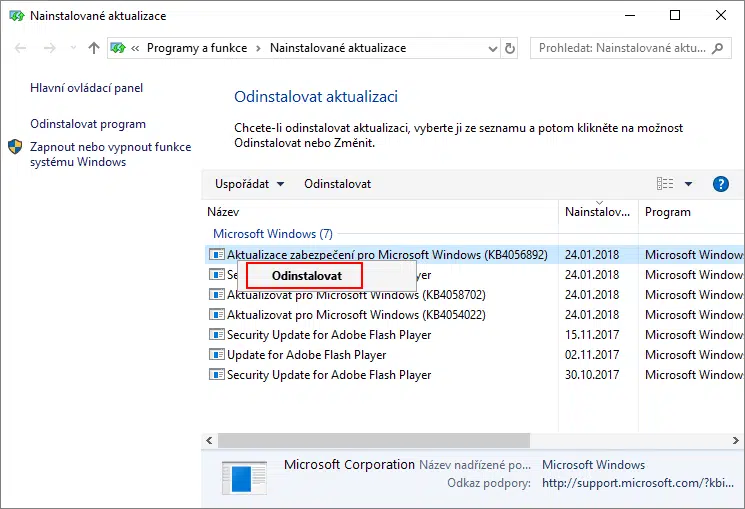Sort by Program column header

pos(691,212)
